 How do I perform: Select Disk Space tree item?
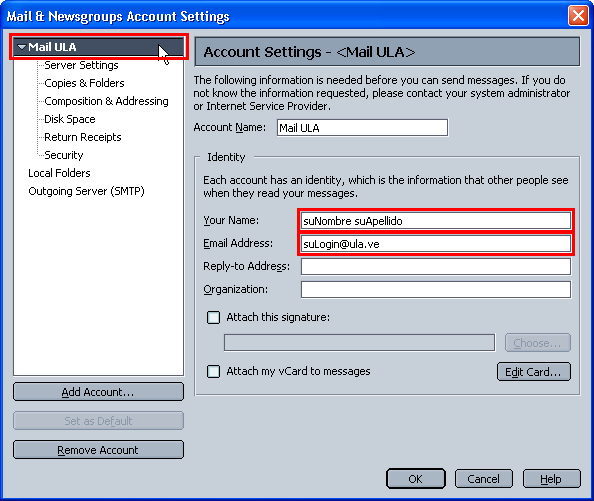(x=70, y=119)
